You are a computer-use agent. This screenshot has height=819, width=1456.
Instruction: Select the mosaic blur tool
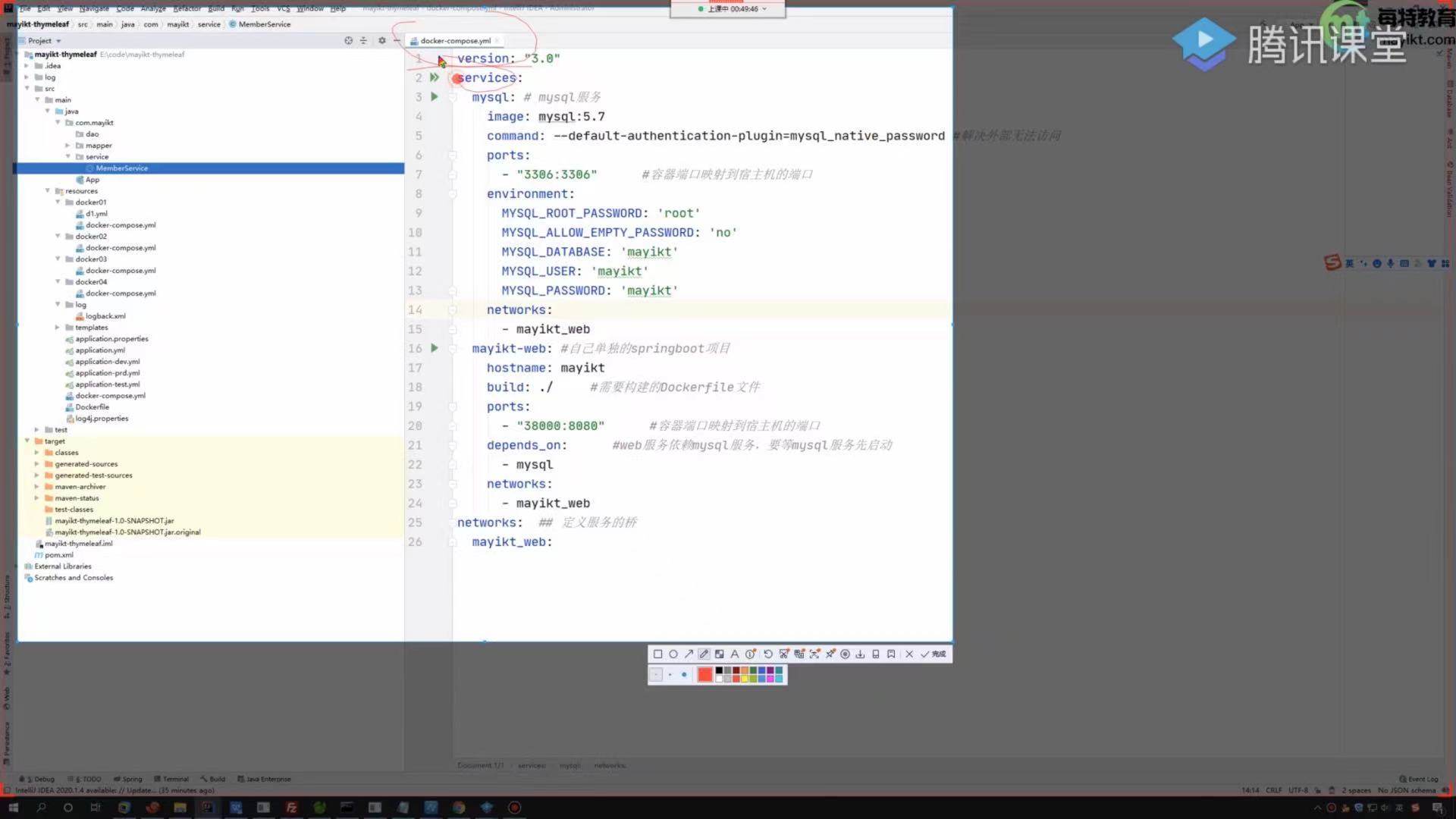[x=719, y=654]
